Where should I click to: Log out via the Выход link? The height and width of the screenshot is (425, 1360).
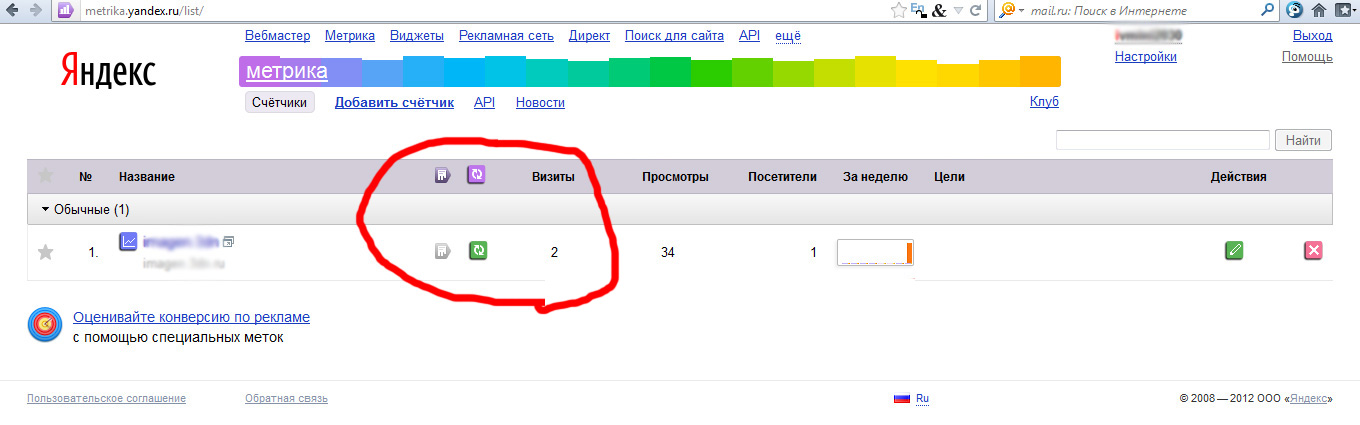[1313, 36]
